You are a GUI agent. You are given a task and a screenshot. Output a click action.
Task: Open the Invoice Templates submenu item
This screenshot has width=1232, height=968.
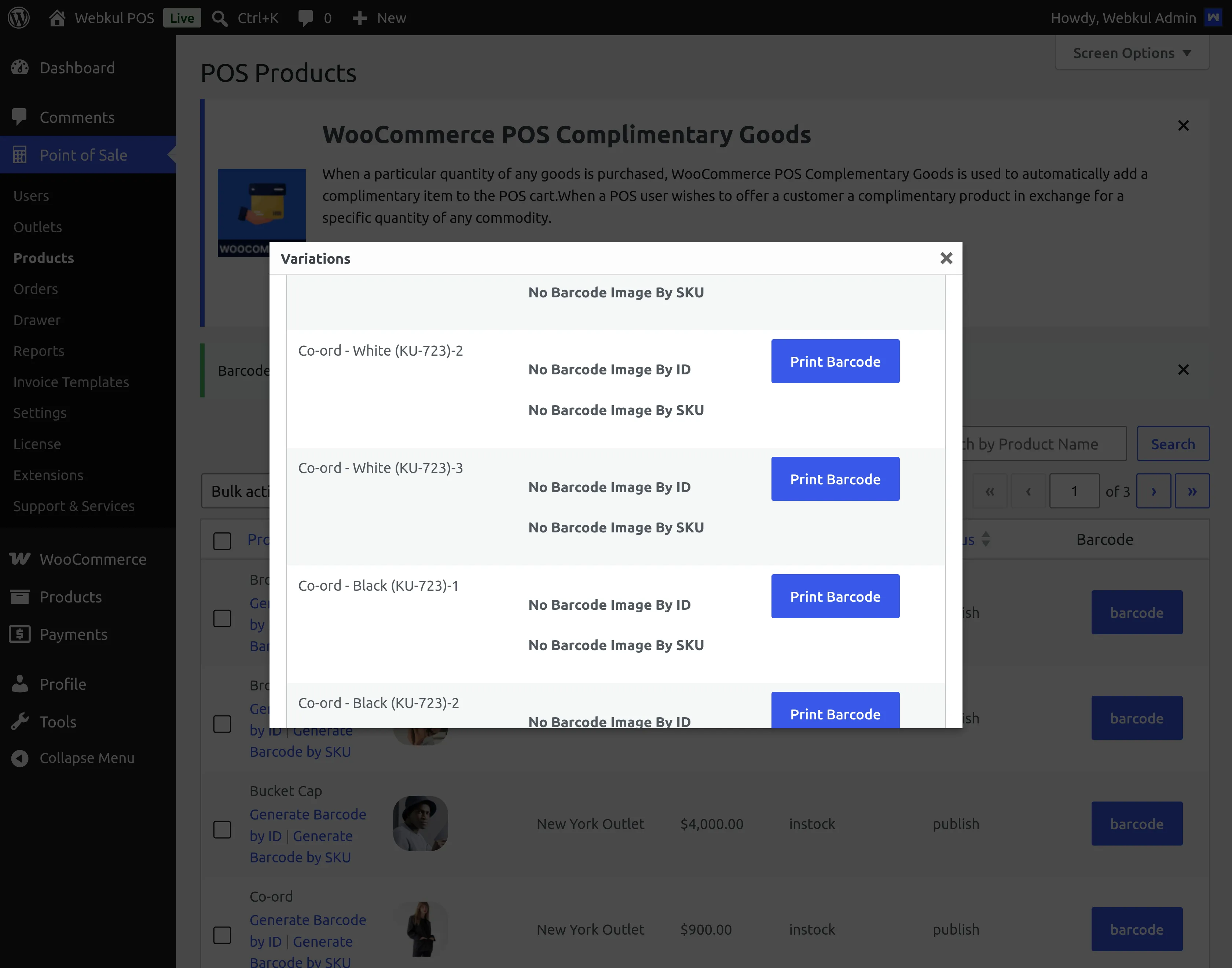71,382
